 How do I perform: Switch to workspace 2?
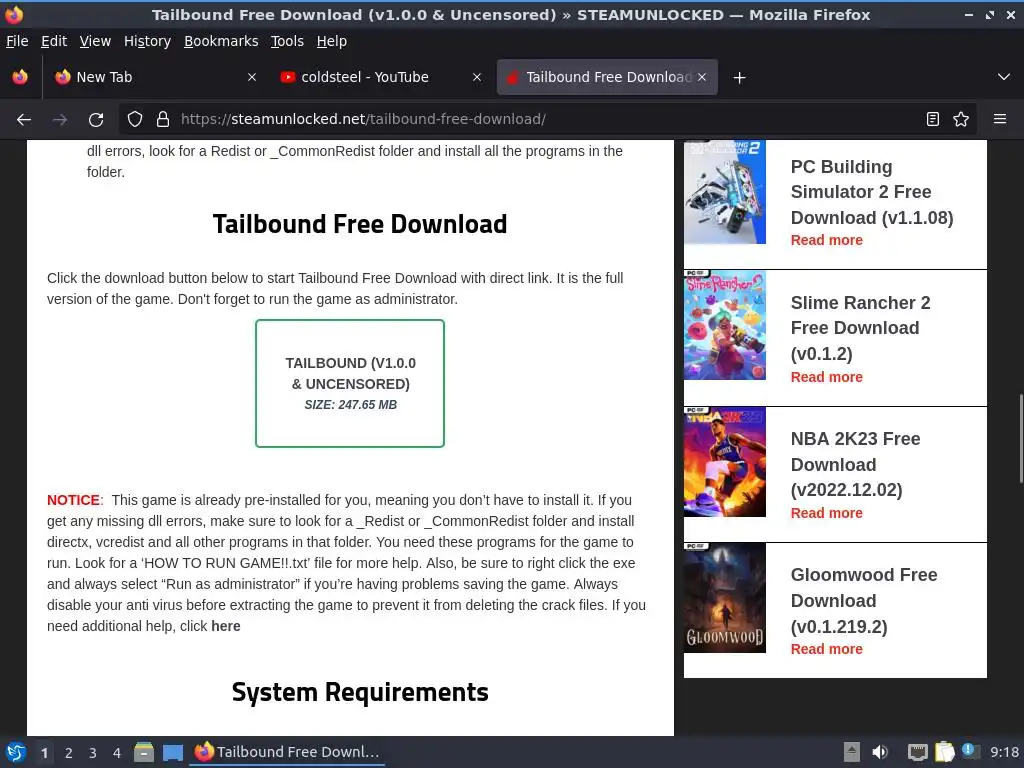(69, 752)
